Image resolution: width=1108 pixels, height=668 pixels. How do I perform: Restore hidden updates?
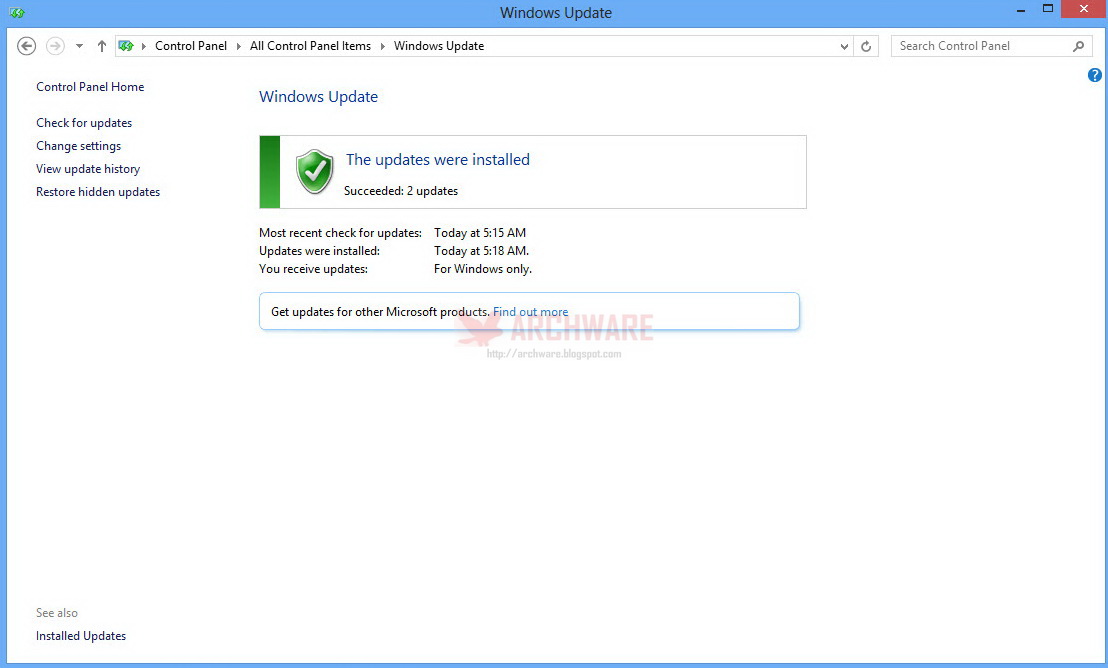tap(98, 192)
